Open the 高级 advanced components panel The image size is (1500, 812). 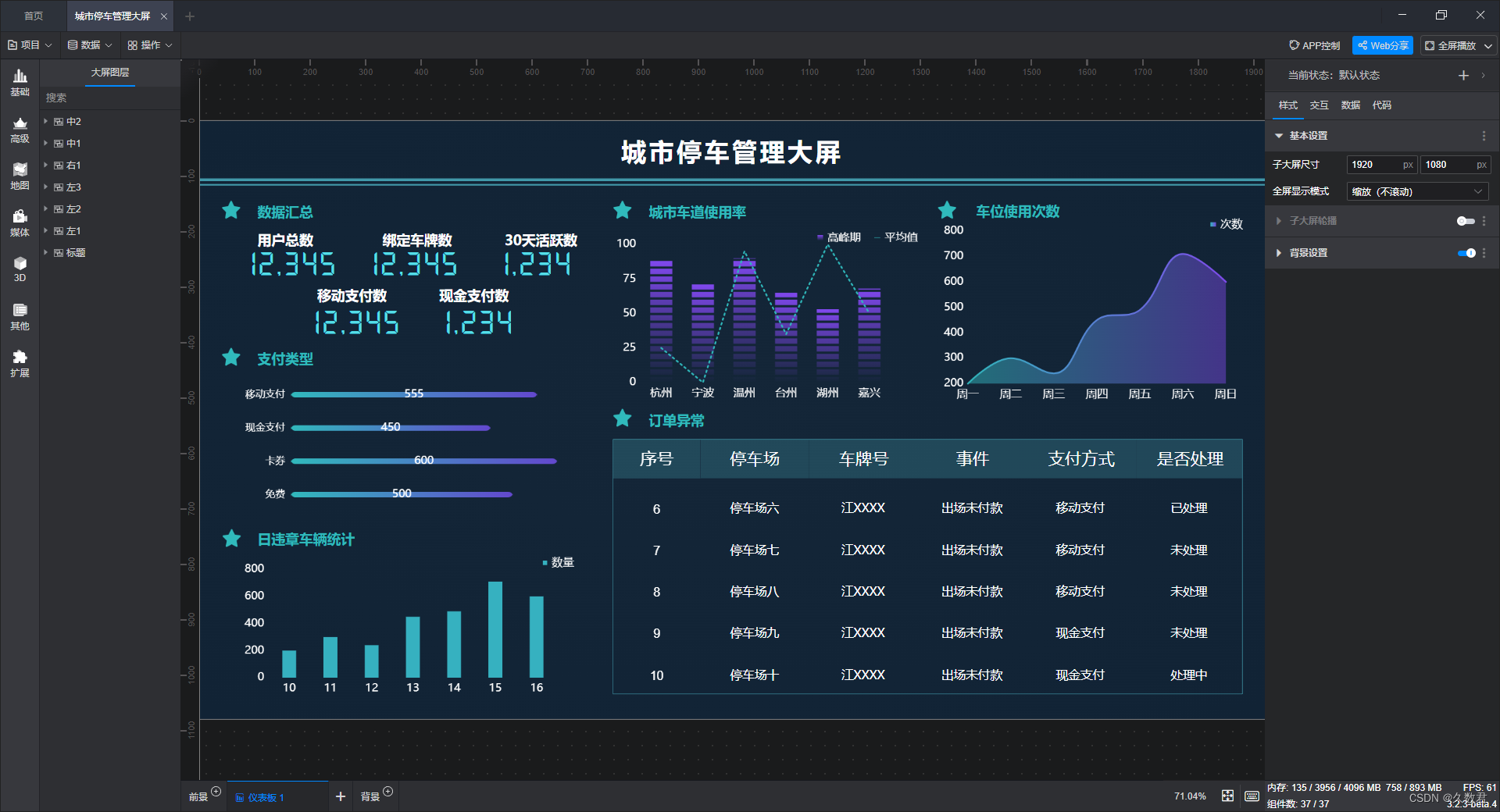[x=20, y=130]
